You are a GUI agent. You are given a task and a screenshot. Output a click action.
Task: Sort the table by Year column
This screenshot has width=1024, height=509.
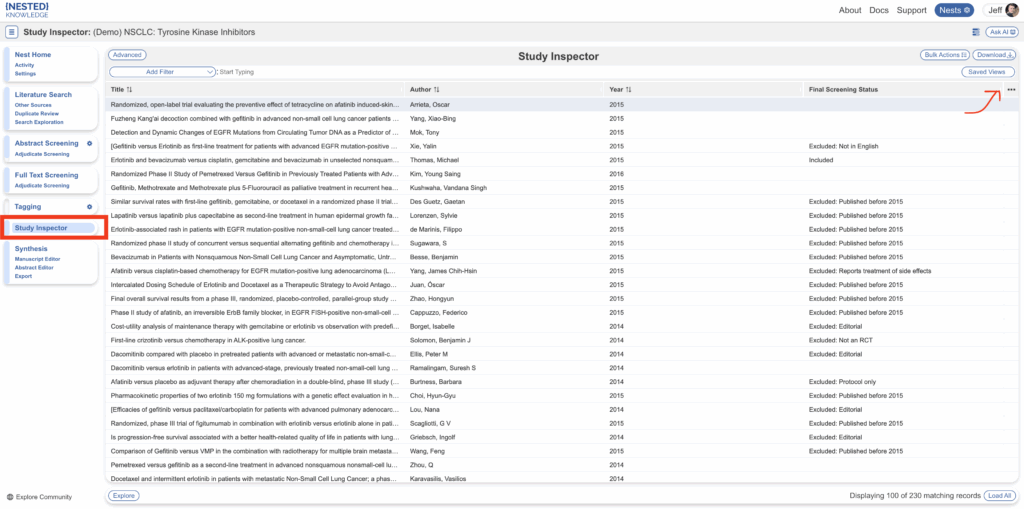tap(628, 90)
